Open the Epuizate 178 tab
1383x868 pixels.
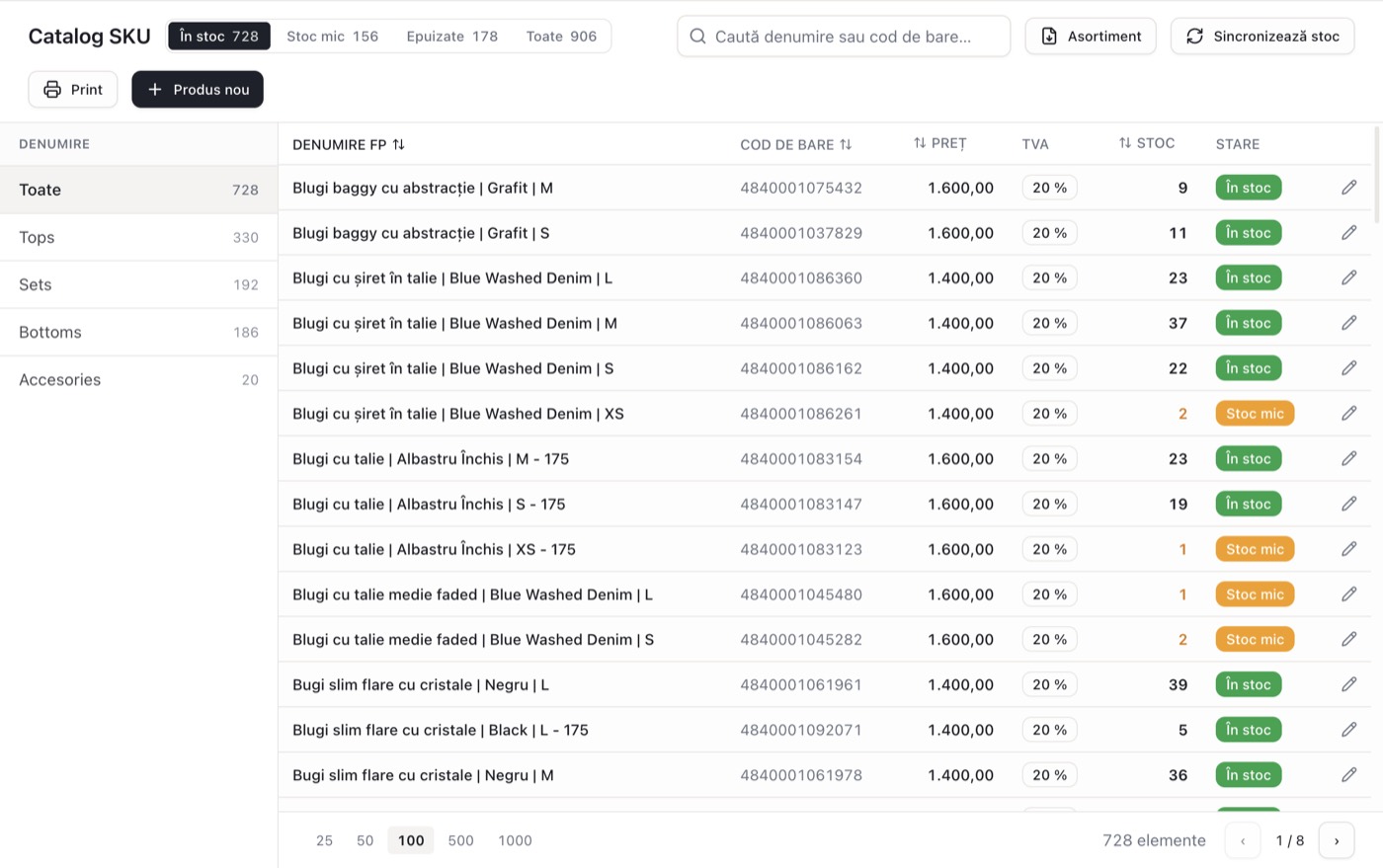pos(452,37)
